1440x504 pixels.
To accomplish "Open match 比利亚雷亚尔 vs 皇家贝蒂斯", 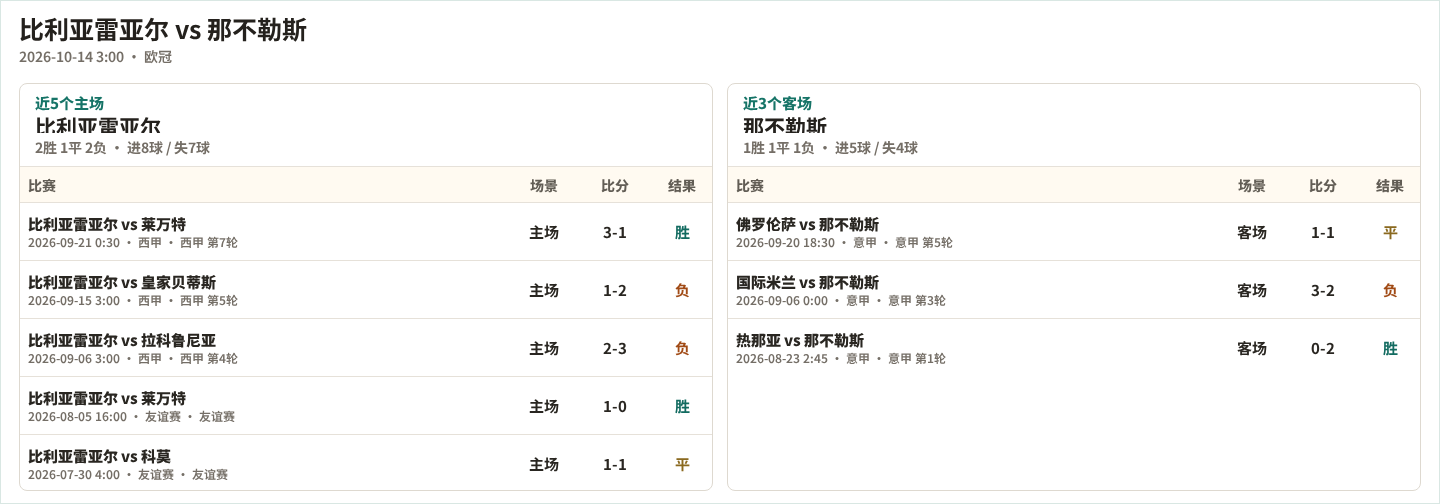I will tap(366, 290).
